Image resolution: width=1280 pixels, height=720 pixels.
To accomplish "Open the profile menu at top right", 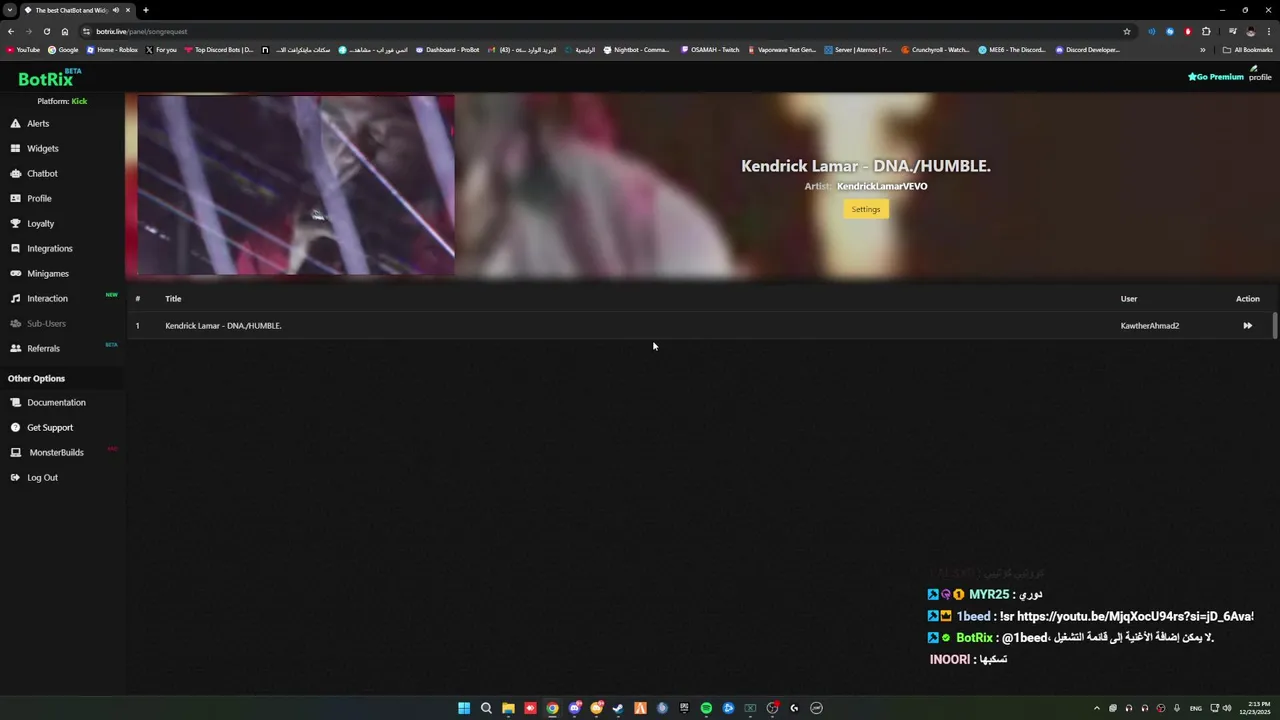I will [1260, 74].
